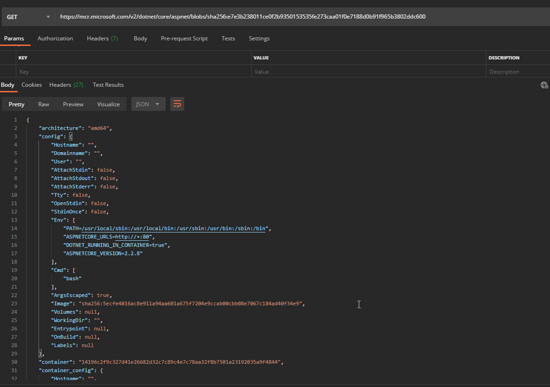This screenshot has height=387, width=550.
Task: Open the request Headers (7) tab
Action: click(x=102, y=39)
